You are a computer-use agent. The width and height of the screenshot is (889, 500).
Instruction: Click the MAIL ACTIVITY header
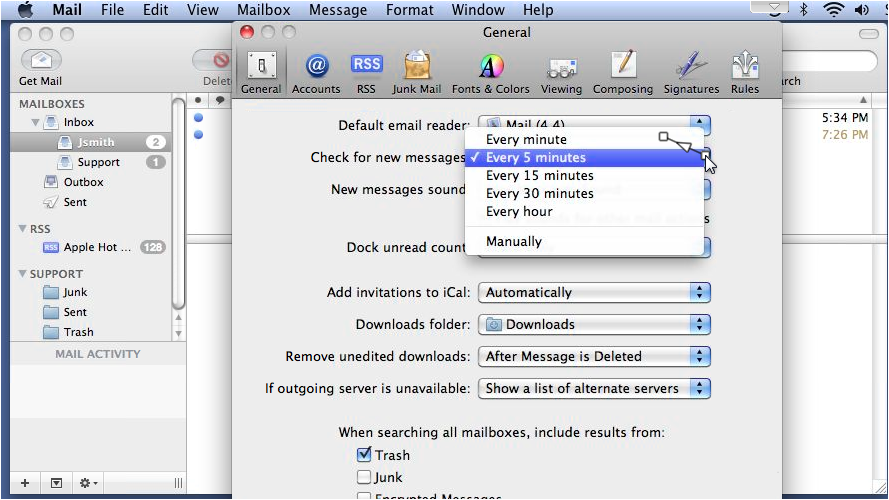(98, 354)
